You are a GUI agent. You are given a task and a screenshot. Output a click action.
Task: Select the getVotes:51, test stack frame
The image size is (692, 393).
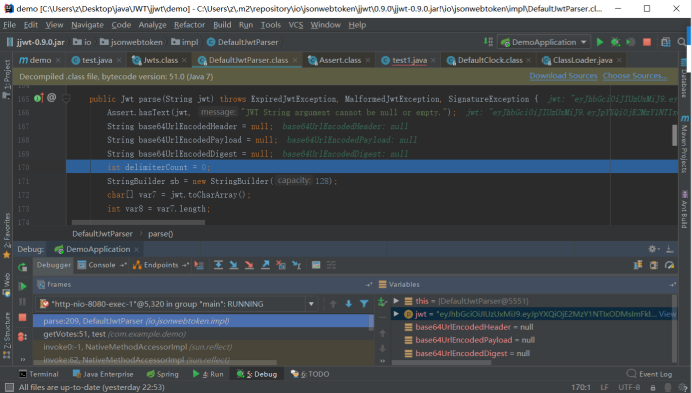click(x=203, y=334)
